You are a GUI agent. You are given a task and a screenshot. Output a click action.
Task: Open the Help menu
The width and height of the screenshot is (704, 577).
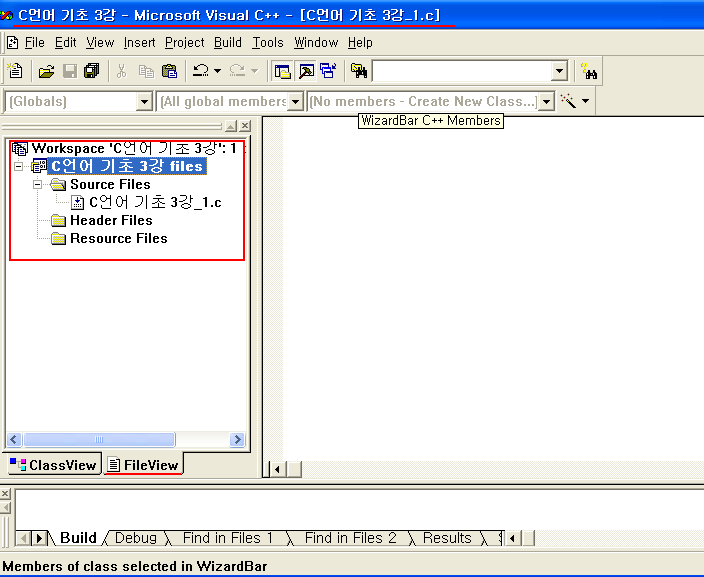click(x=360, y=43)
